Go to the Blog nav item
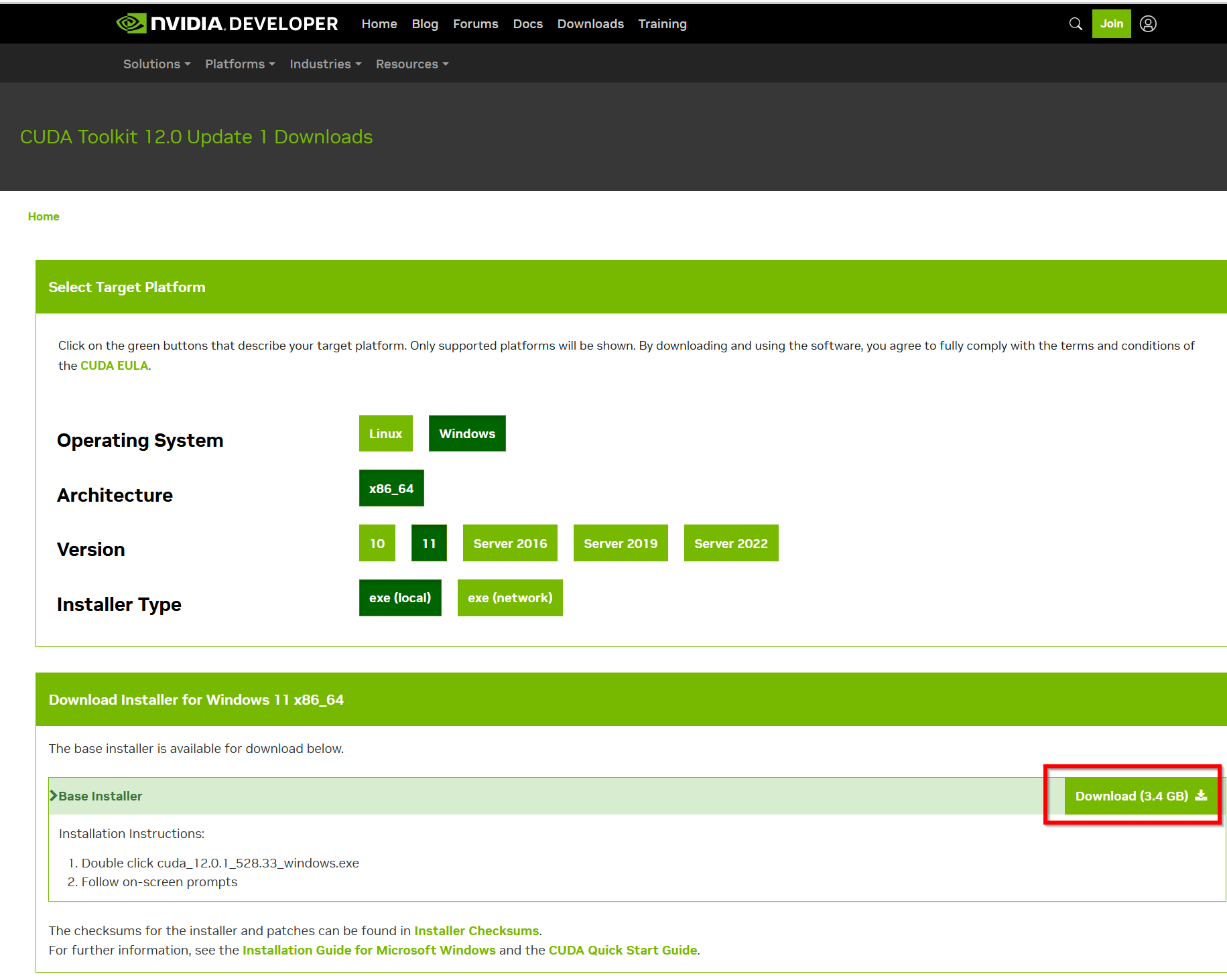Image resolution: width=1227 pixels, height=980 pixels. pos(425,24)
